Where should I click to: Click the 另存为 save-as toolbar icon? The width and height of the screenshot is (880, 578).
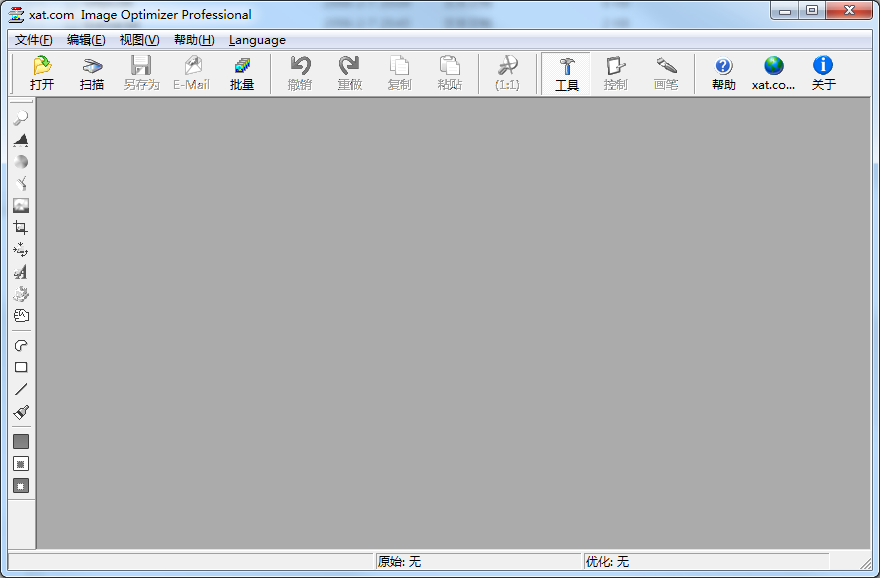[x=141, y=74]
